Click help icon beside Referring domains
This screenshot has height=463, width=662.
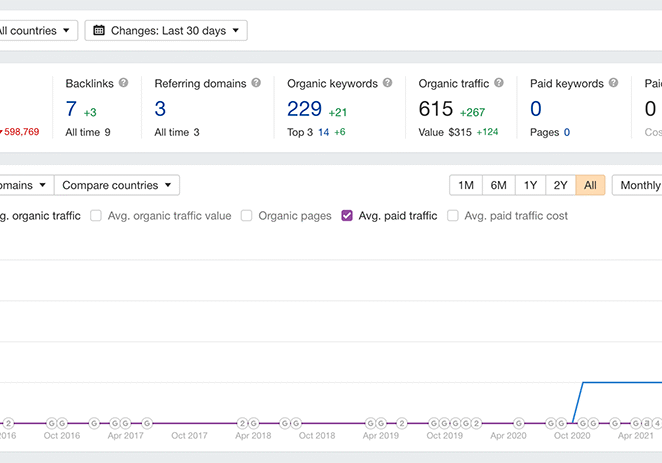(257, 84)
